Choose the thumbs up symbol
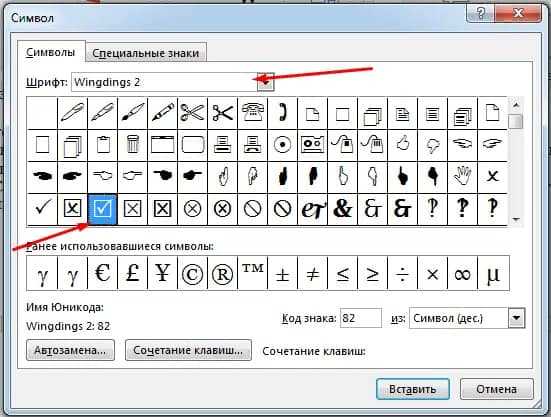551x417 pixels. [402, 145]
